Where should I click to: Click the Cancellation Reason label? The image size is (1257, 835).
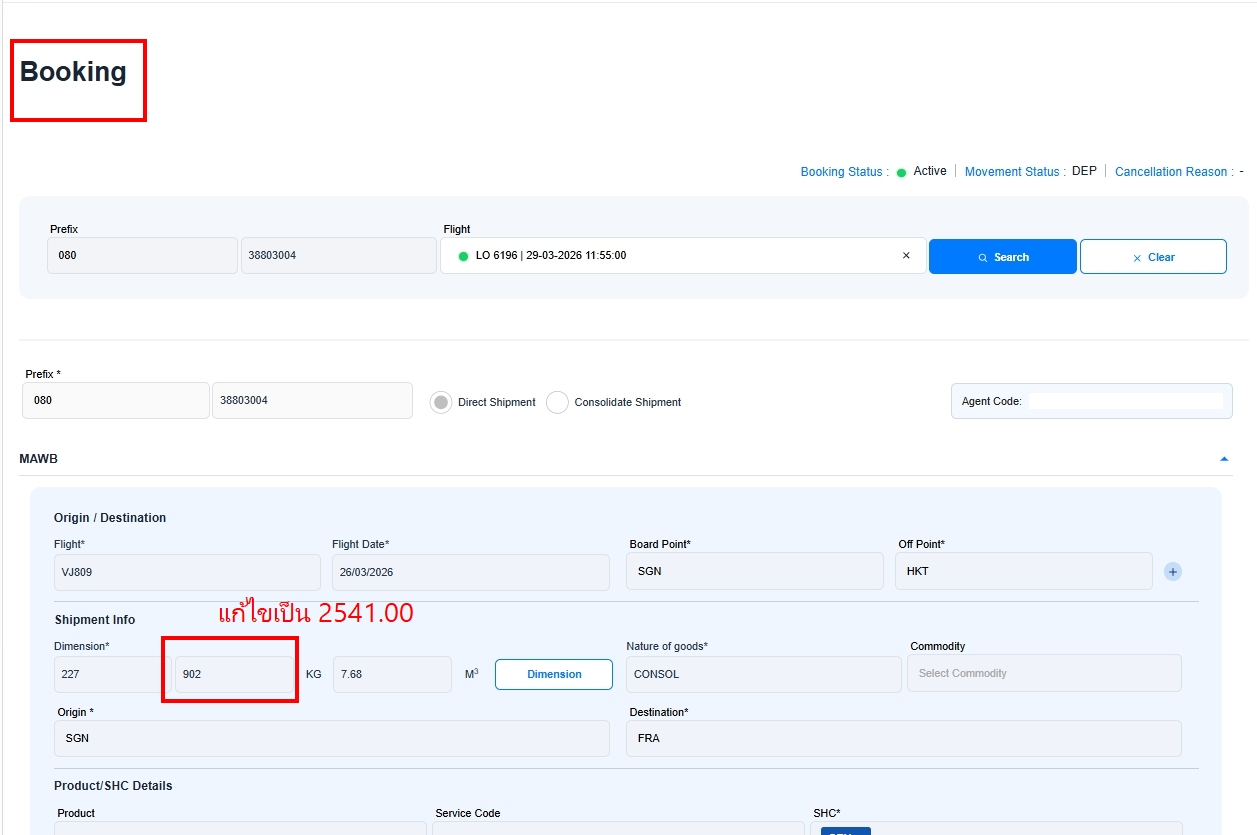[x=1173, y=172]
